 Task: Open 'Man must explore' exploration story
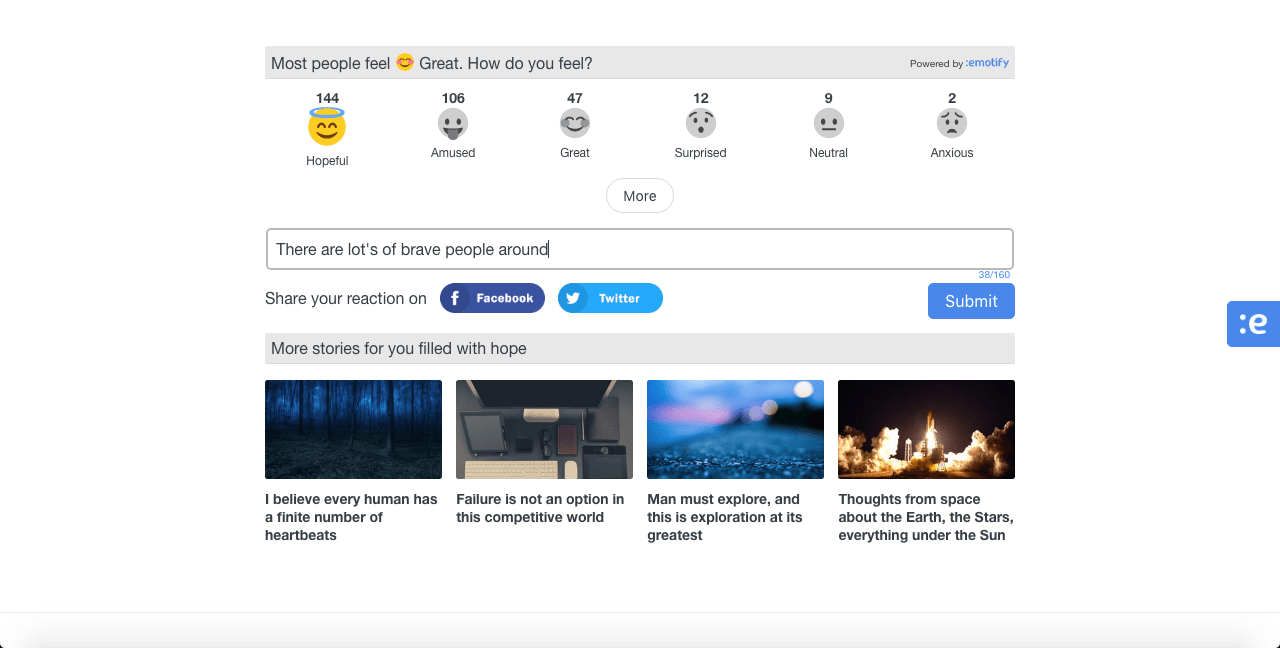point(735,429)
